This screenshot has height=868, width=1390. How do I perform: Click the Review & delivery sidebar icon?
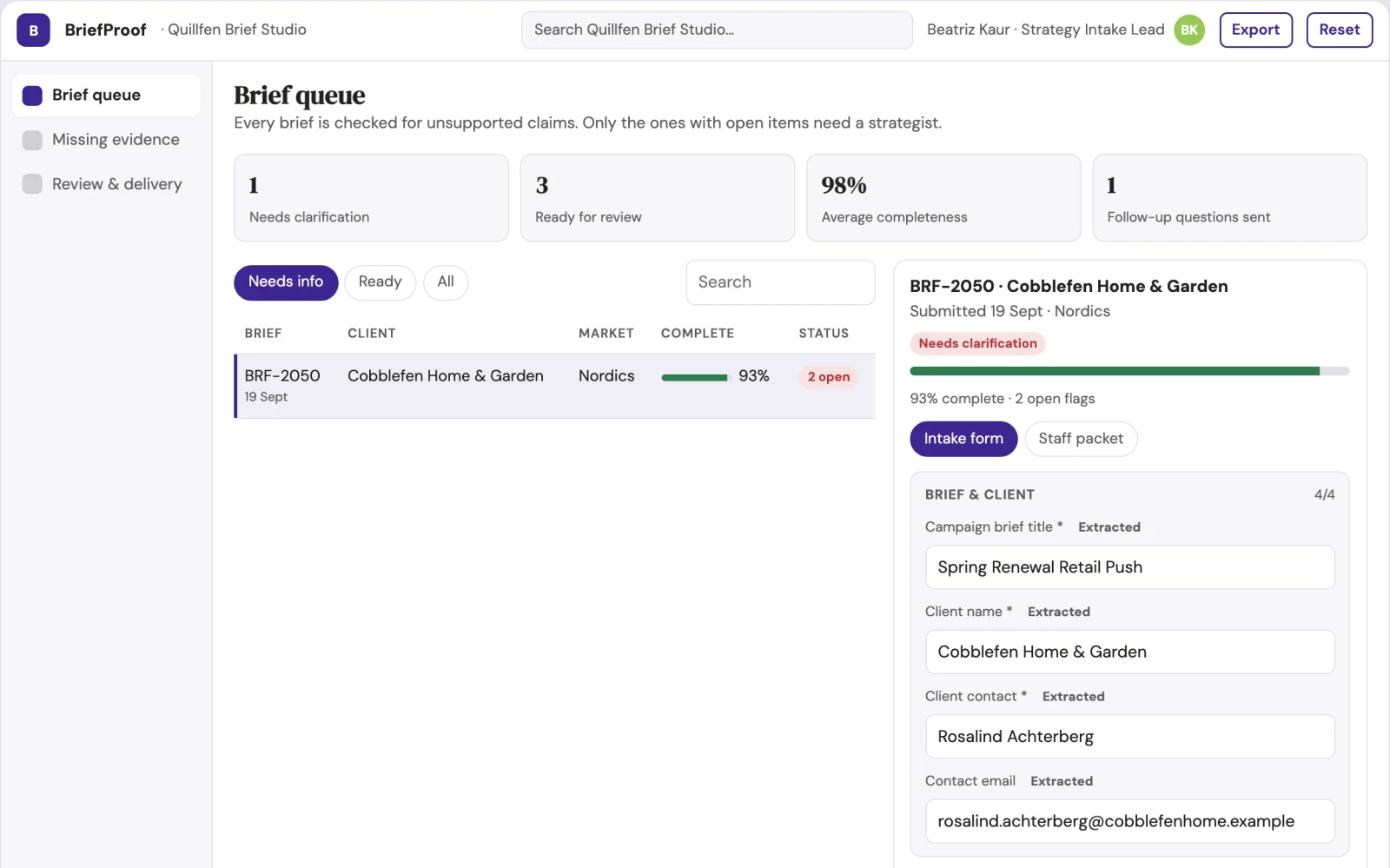32,184
